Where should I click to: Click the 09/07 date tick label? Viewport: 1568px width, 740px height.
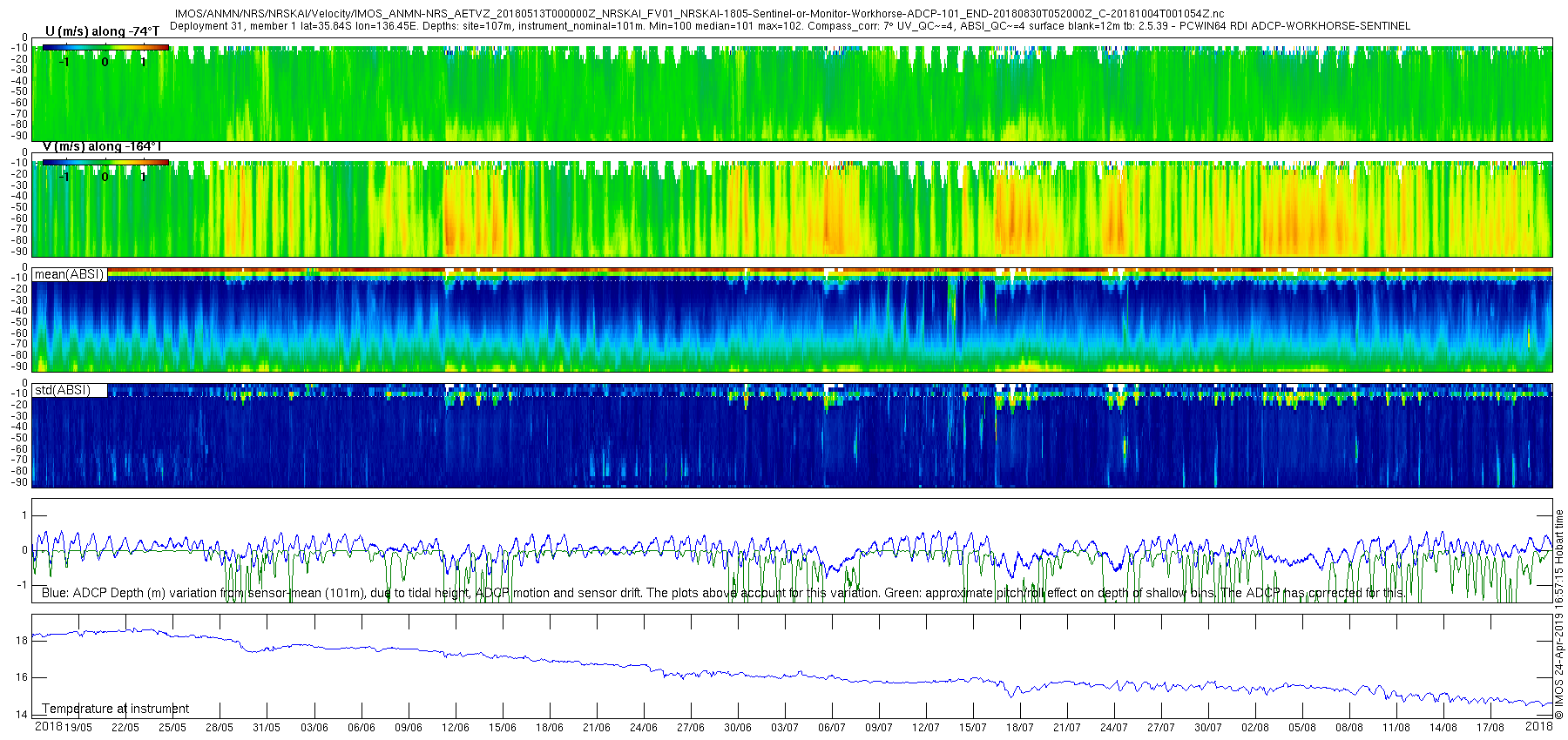[x=879, y=727]
